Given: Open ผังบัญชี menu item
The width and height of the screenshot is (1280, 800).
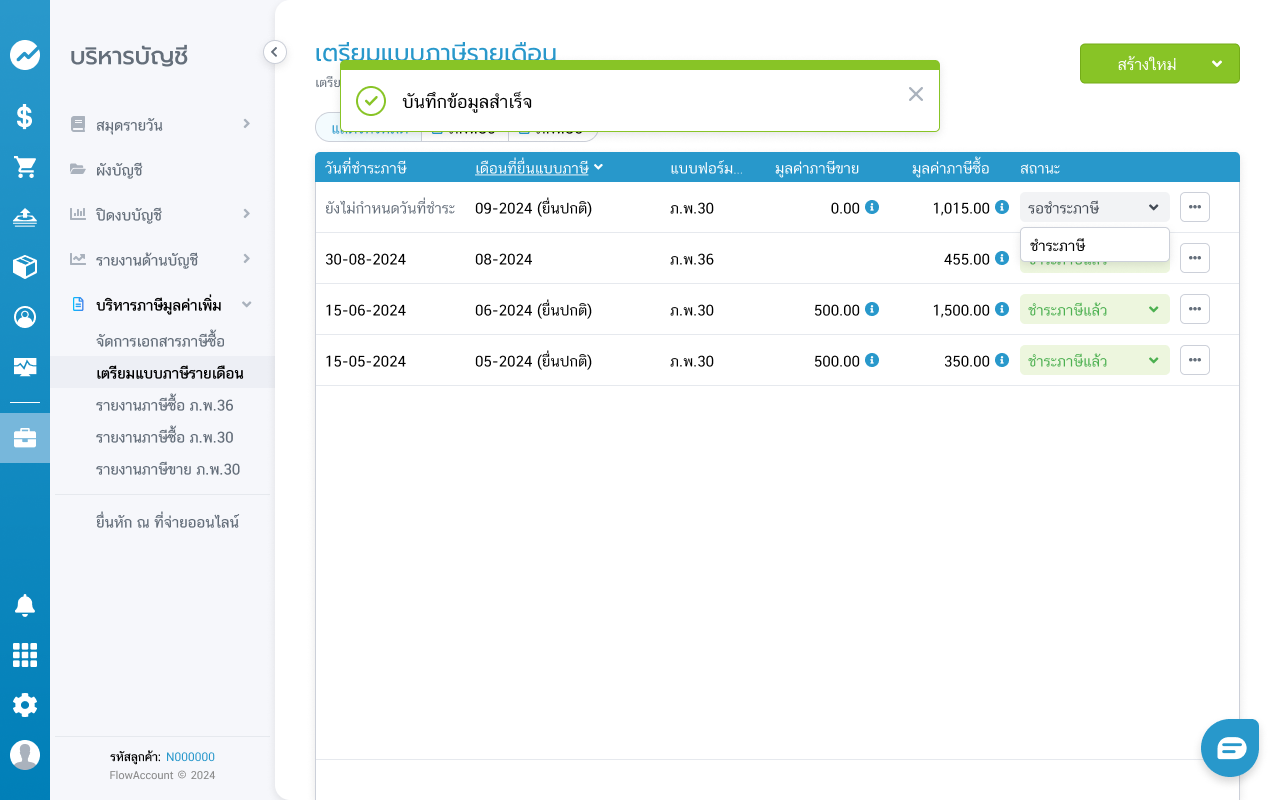Looking at the screenshot, I should tap(160, 170).
